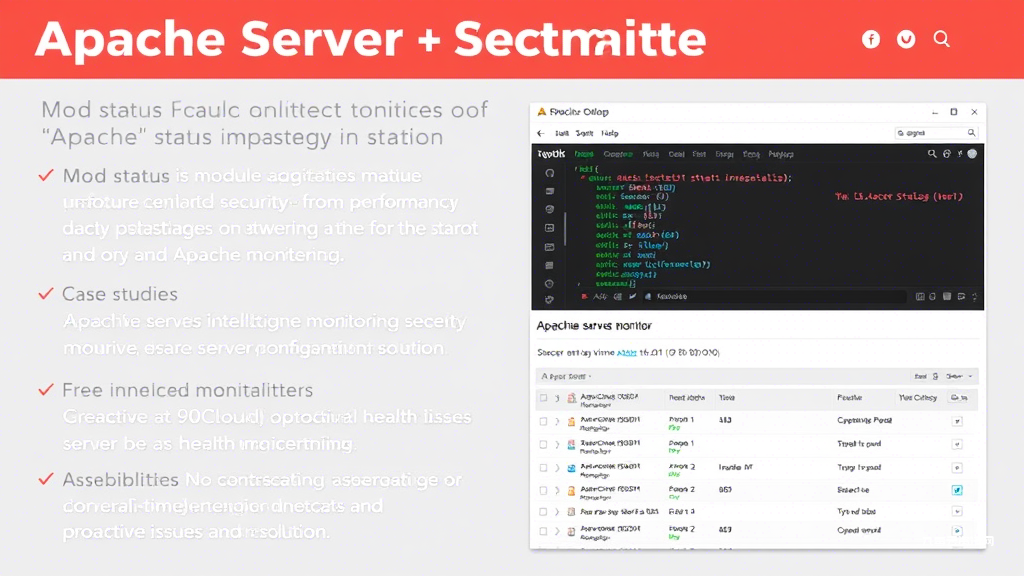Image resolution: width=1024 pixels, height=576 pixels.
Task: Expand the fourth data row with its chevron
Action: (x=558, y=490)
